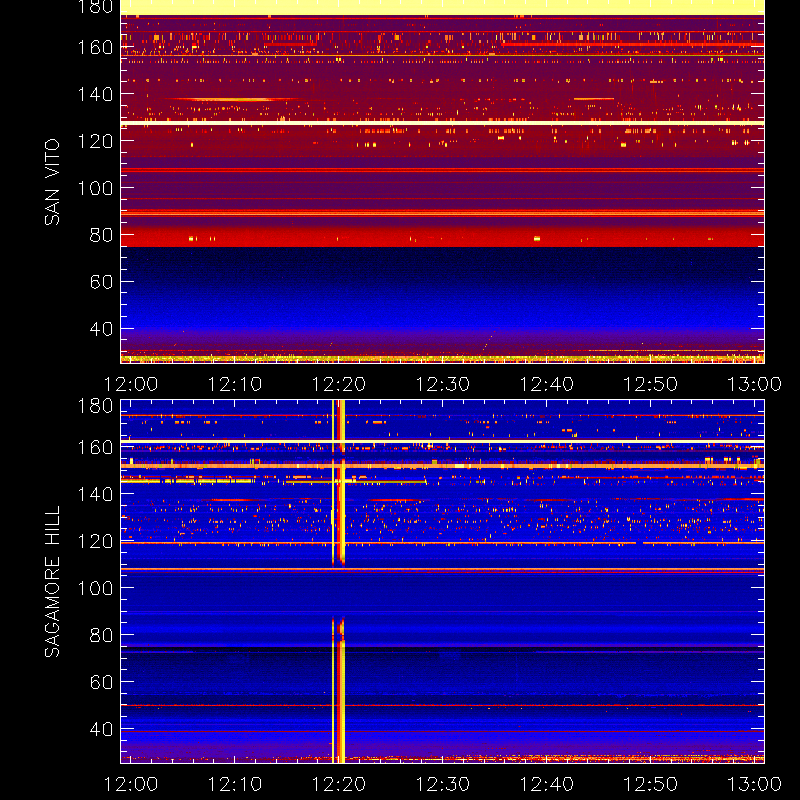Click 12:10 label below Sagamore Hill plot
Screen dimensions: 800x800
235,784
